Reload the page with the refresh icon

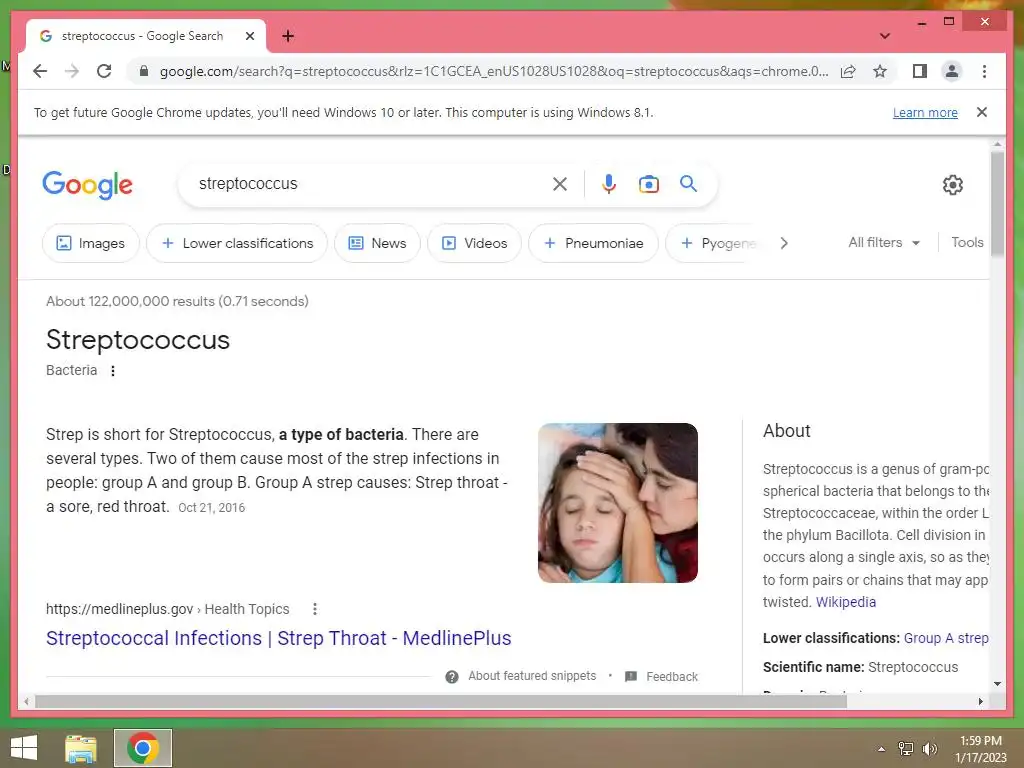click(104, 71)
